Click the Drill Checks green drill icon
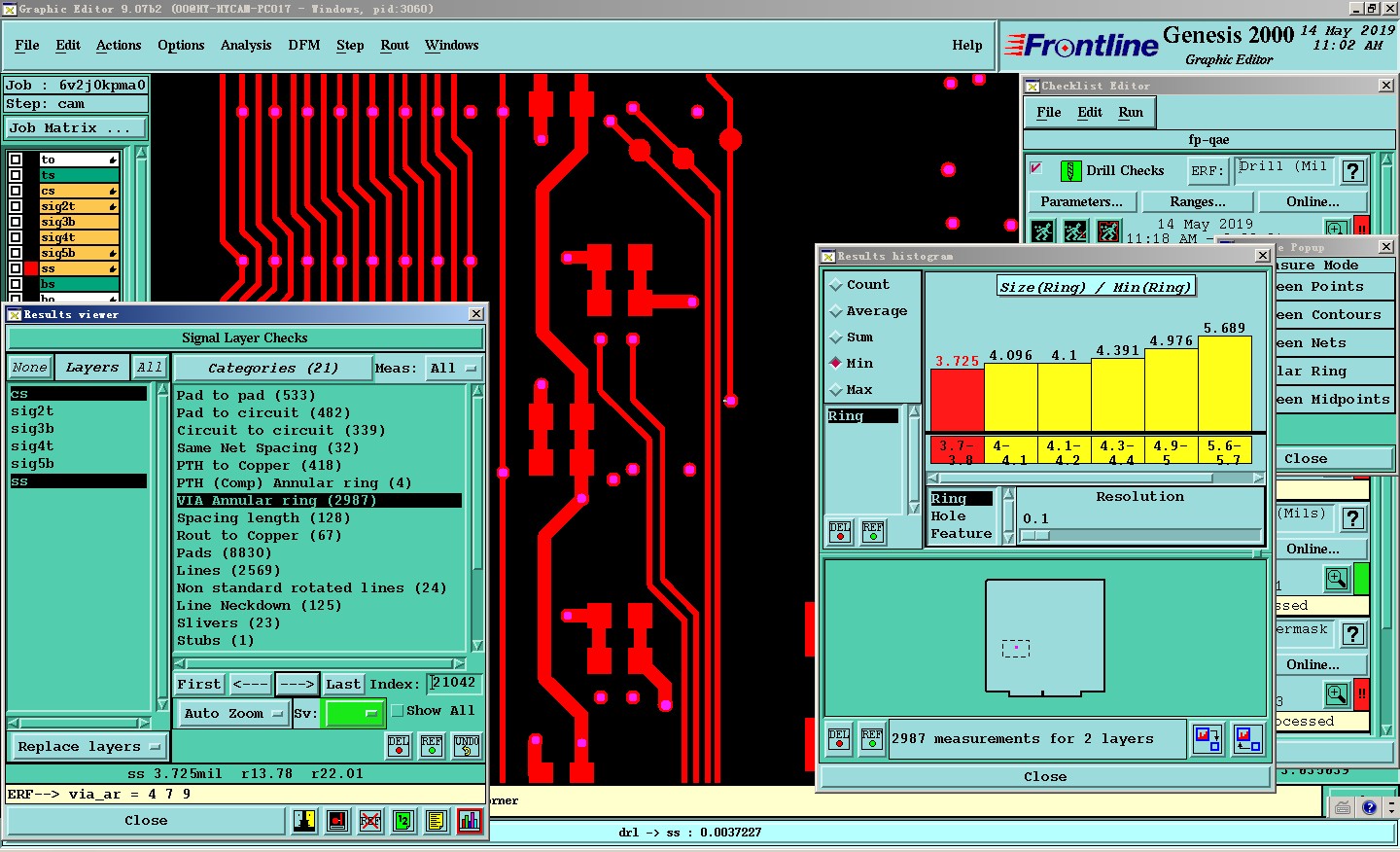Screen dimensions: 1400x852 pos(1070,171)
